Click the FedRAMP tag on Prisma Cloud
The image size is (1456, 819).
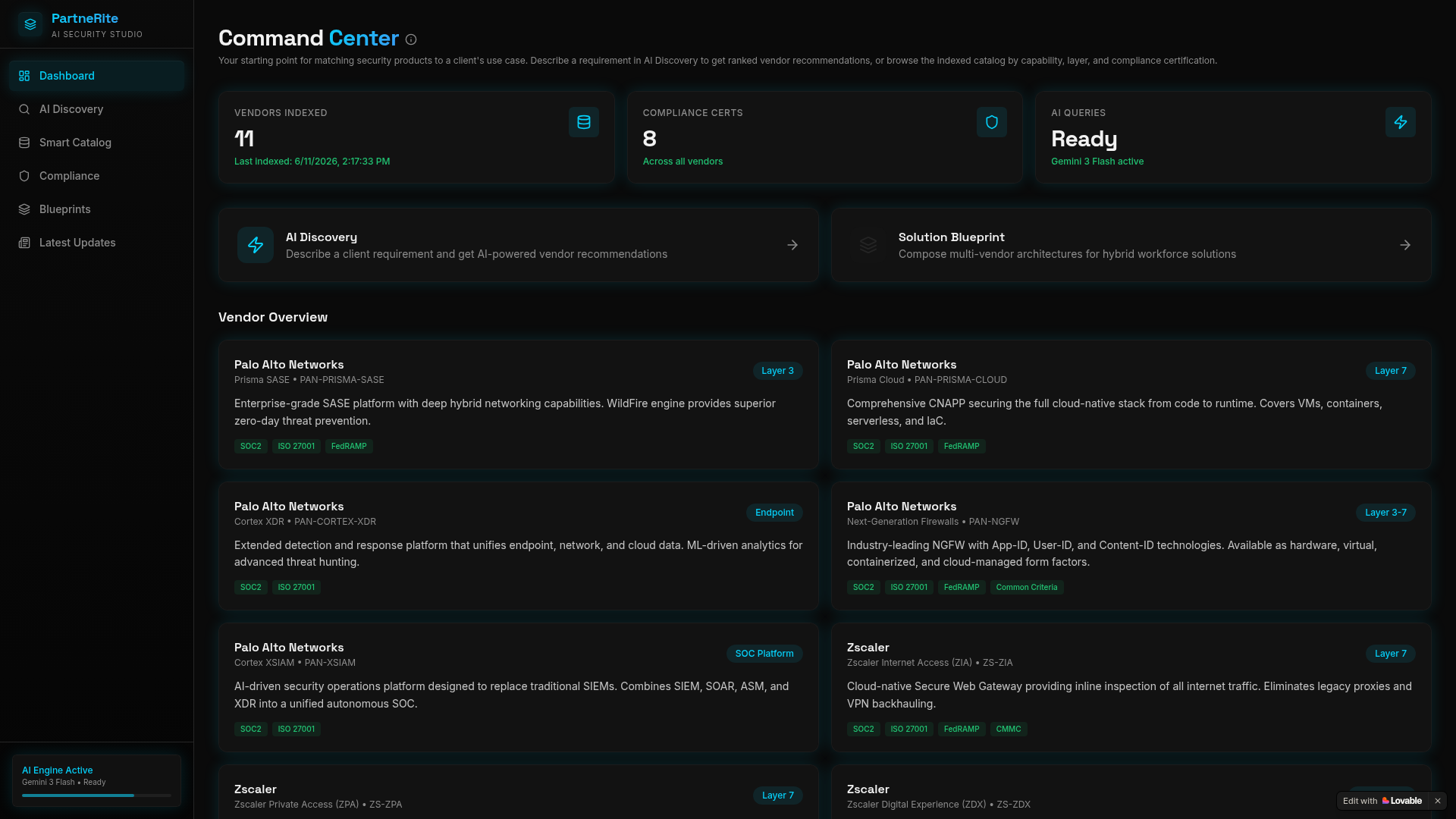click(962, 447)
